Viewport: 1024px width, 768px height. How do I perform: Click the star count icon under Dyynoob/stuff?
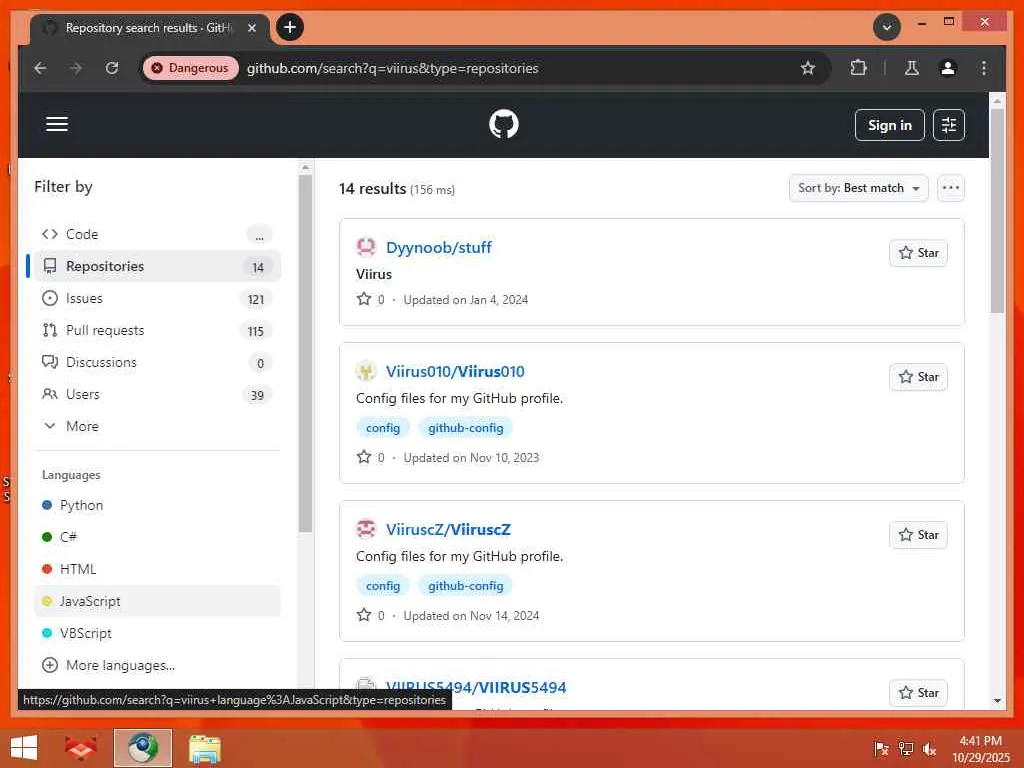pos(364,299)
